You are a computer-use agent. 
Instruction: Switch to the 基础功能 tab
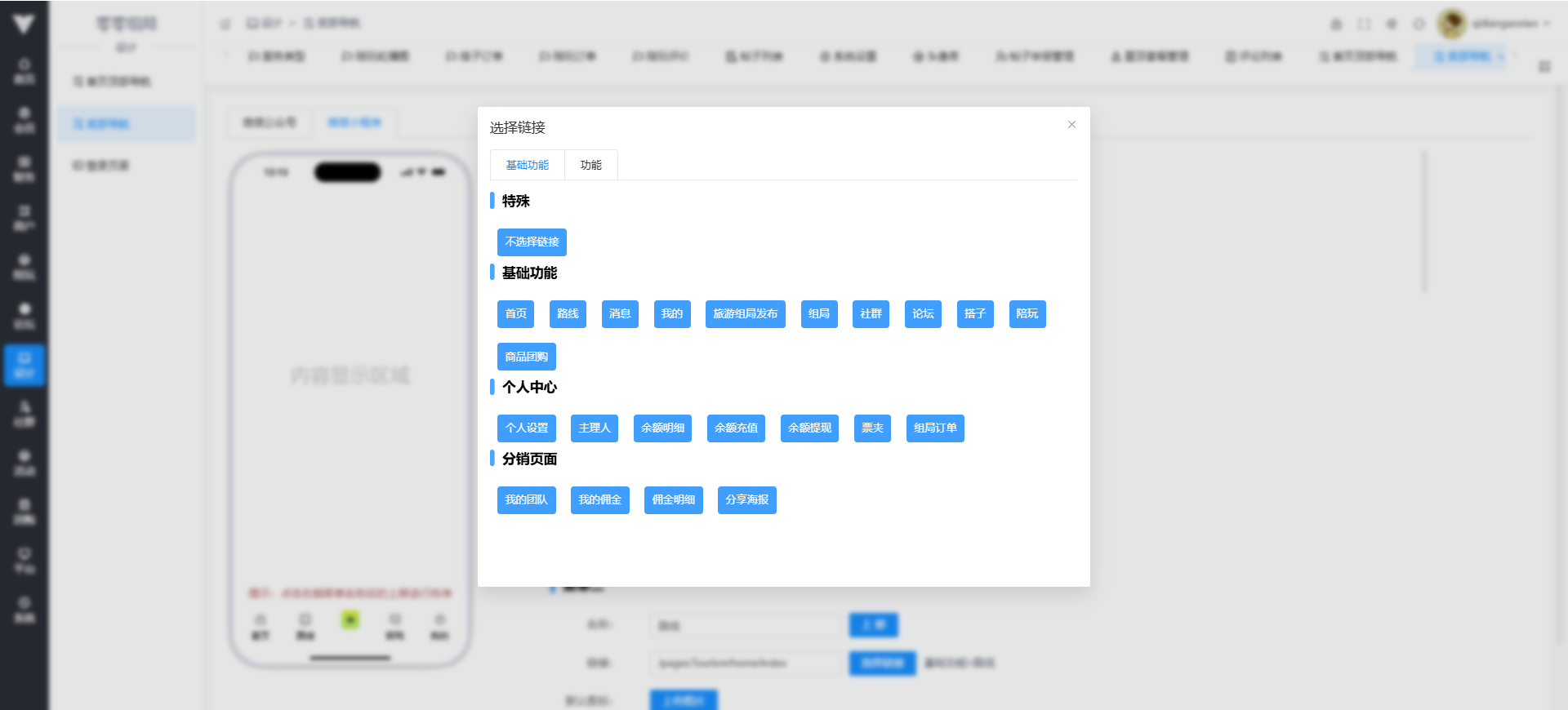(x=527, y=165)
